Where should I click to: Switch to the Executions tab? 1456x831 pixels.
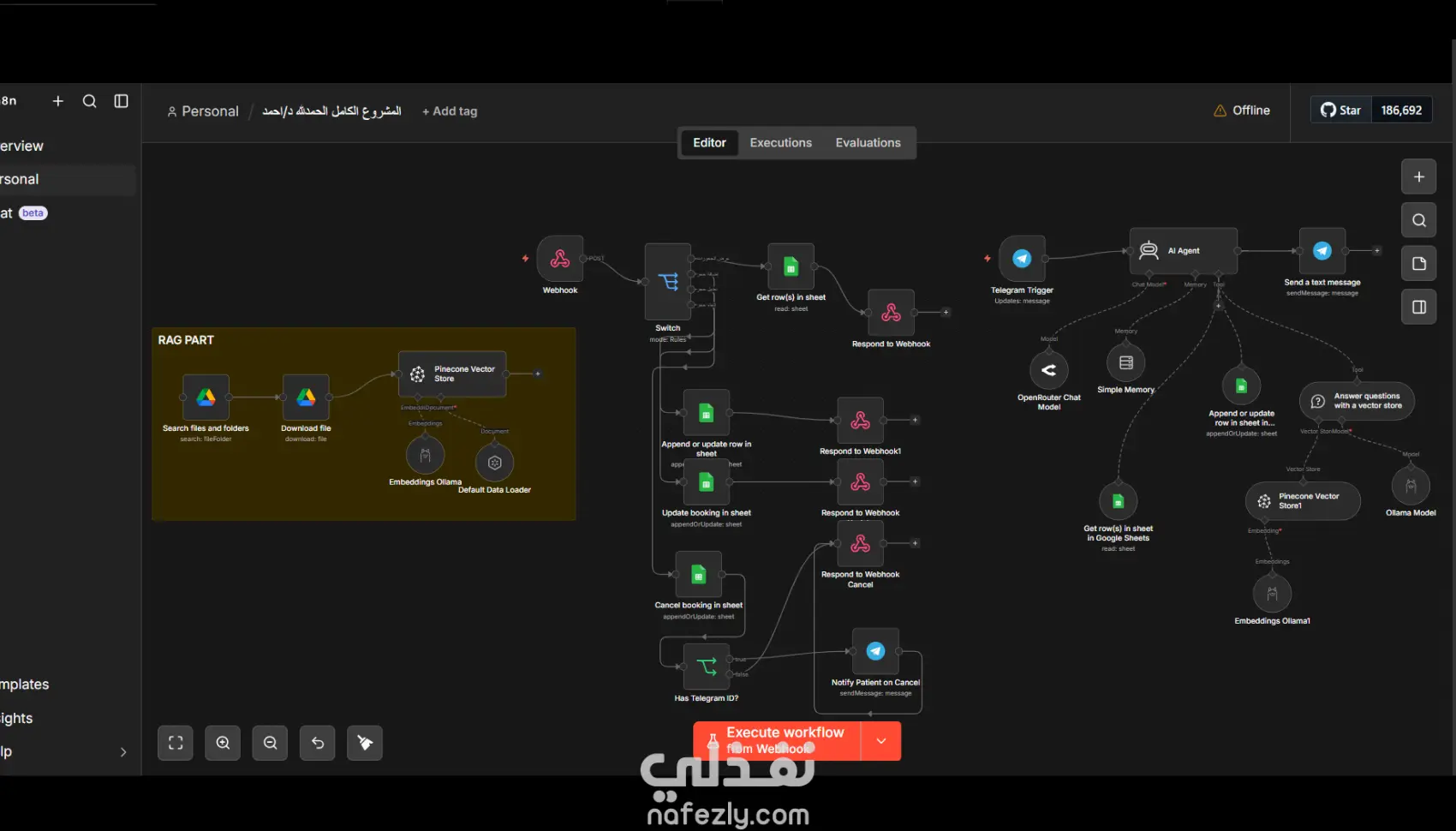click(781, 143)
